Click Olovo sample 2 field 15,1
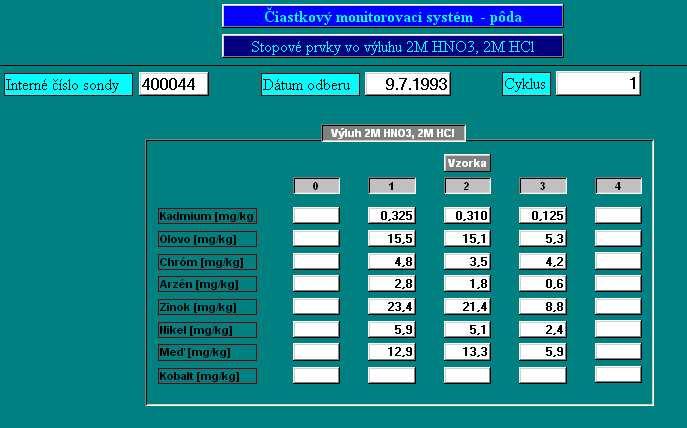Image resolution: width=687 pixels, height=428 pixels. tap(467, 238)
